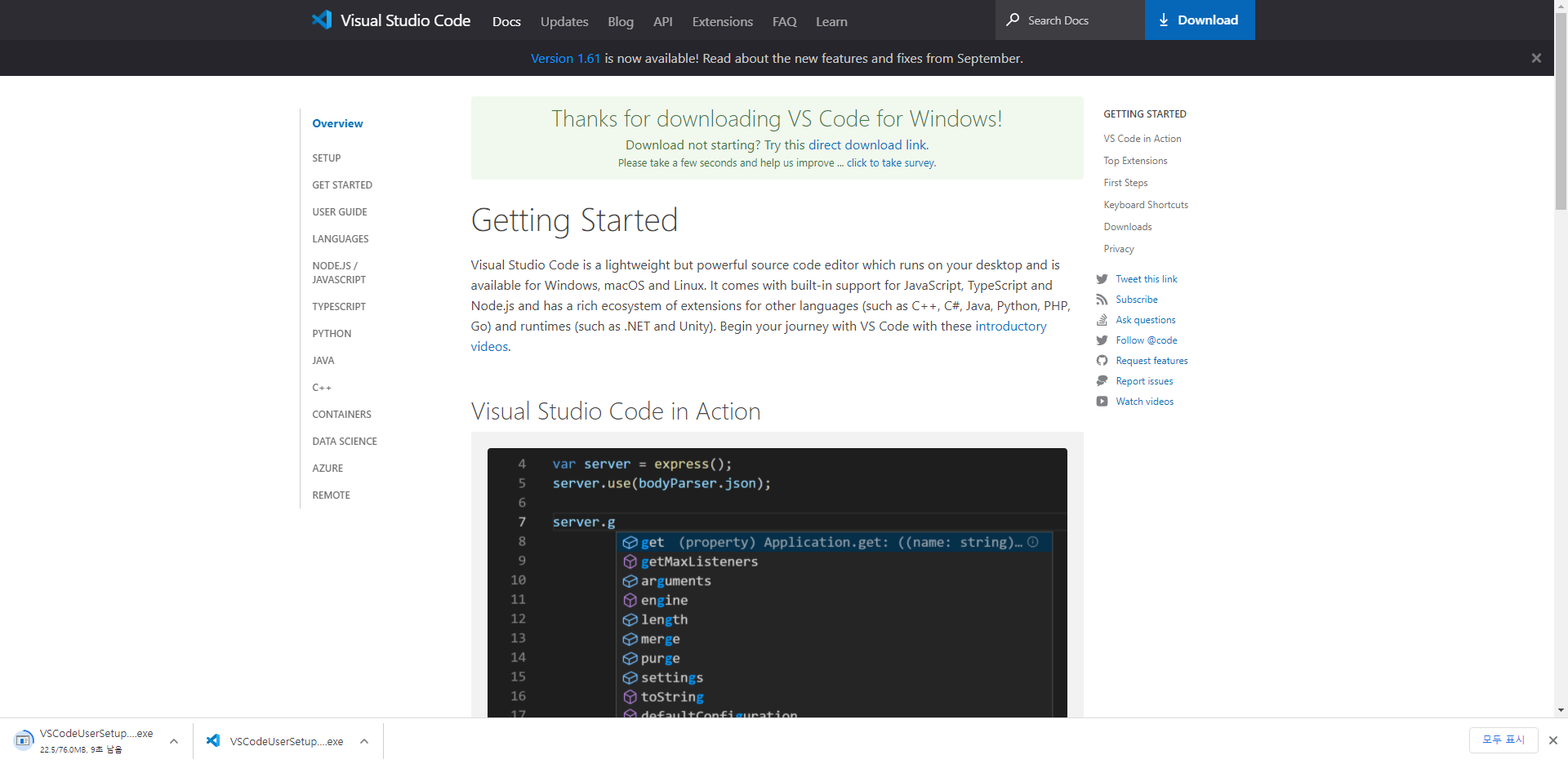Click the 'click to take survey' link
The width and height of the screenshot is (1568, 764).
891,162
